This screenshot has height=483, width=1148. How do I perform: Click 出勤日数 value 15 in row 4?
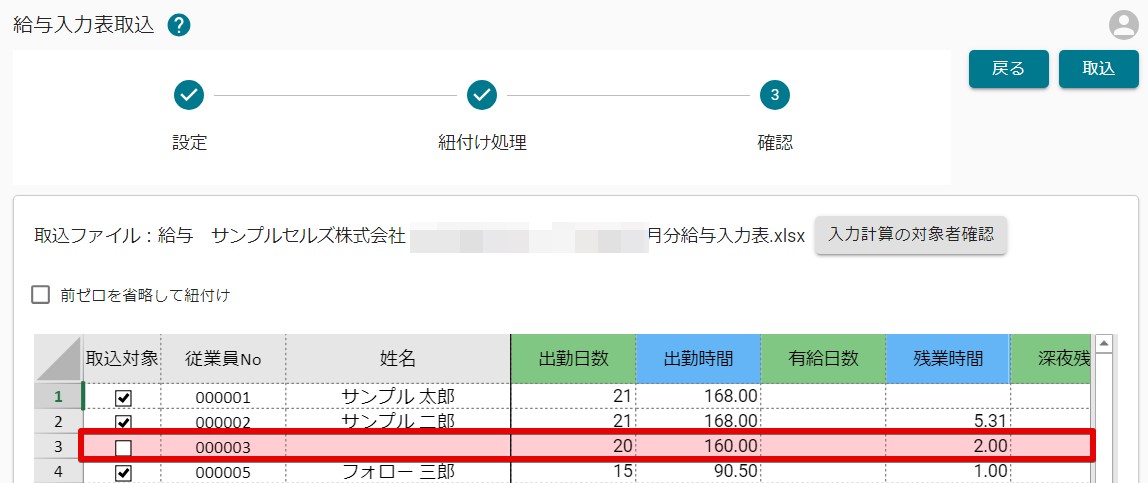tap(573, 472)
